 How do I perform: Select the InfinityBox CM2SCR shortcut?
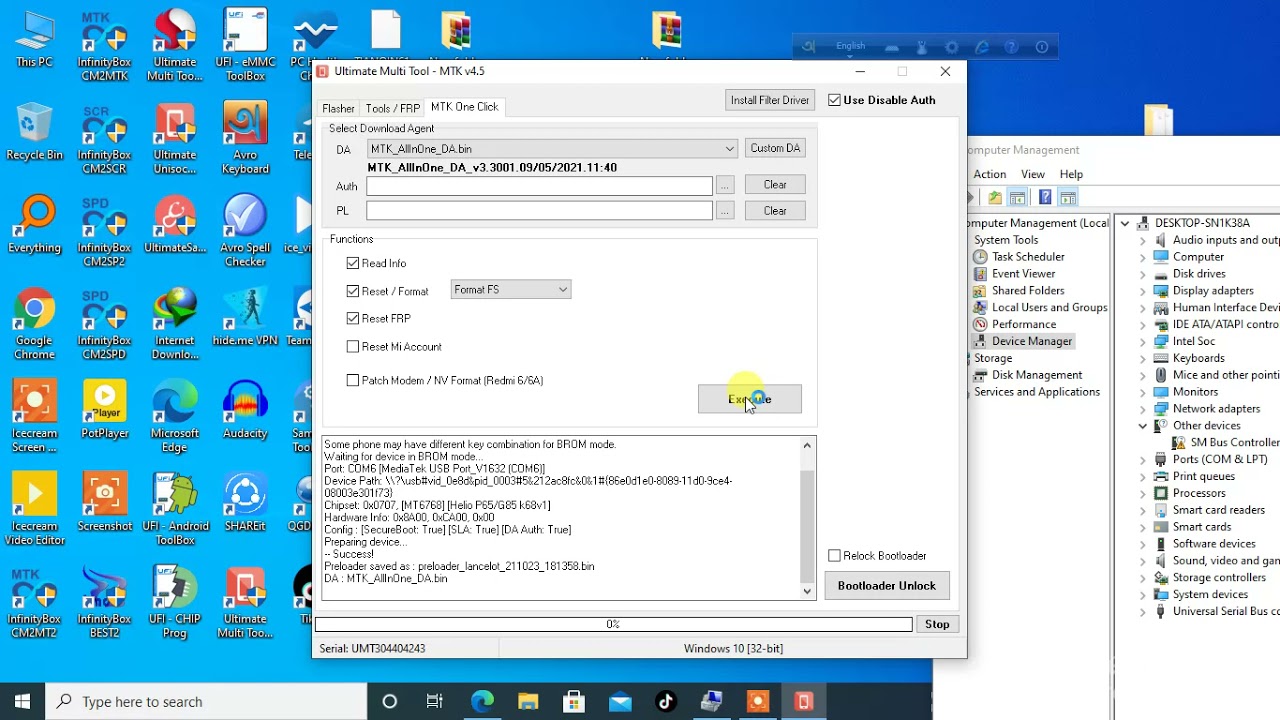click(x=104, y=140)
